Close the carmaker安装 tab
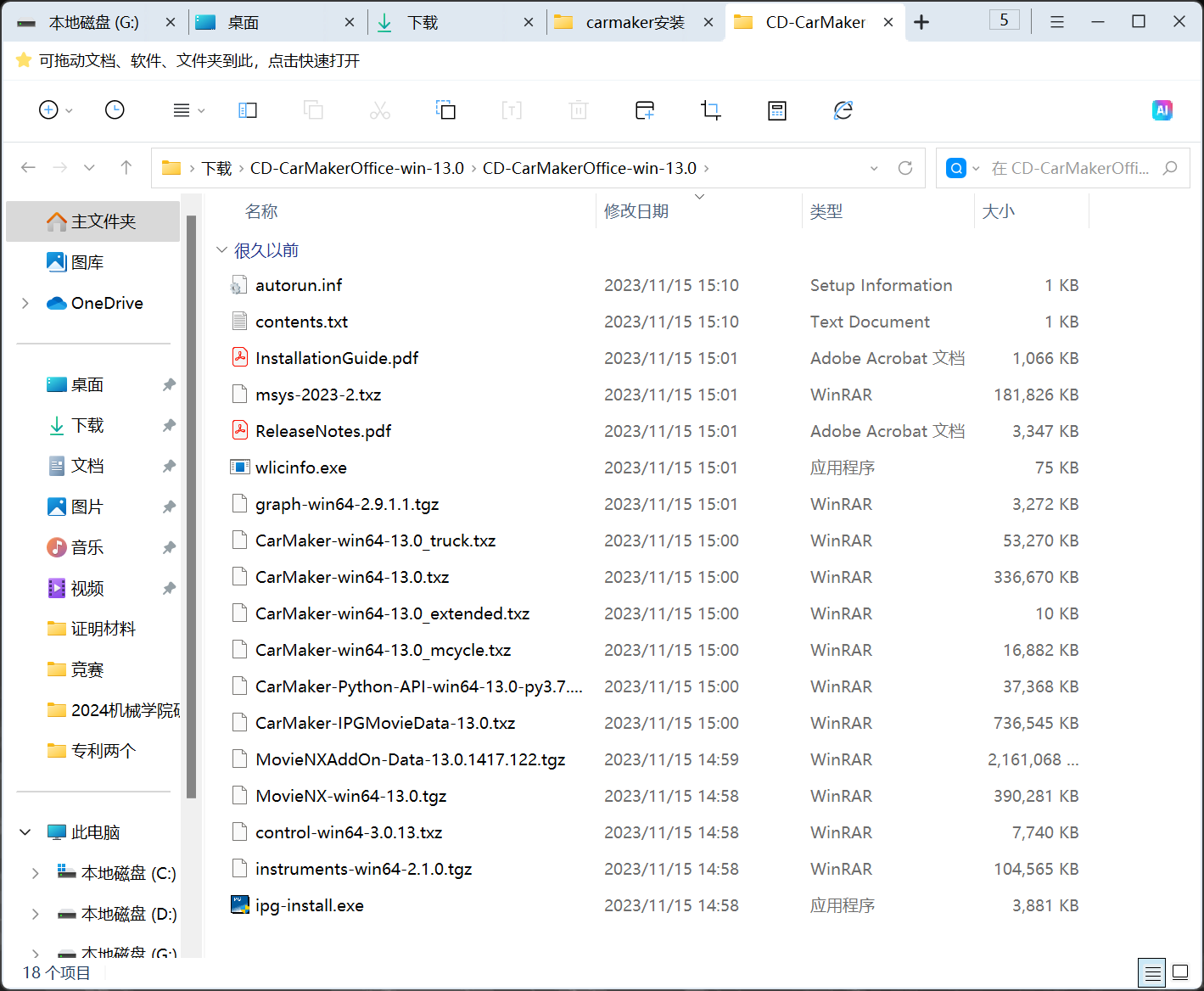 (x=708, y=23)
